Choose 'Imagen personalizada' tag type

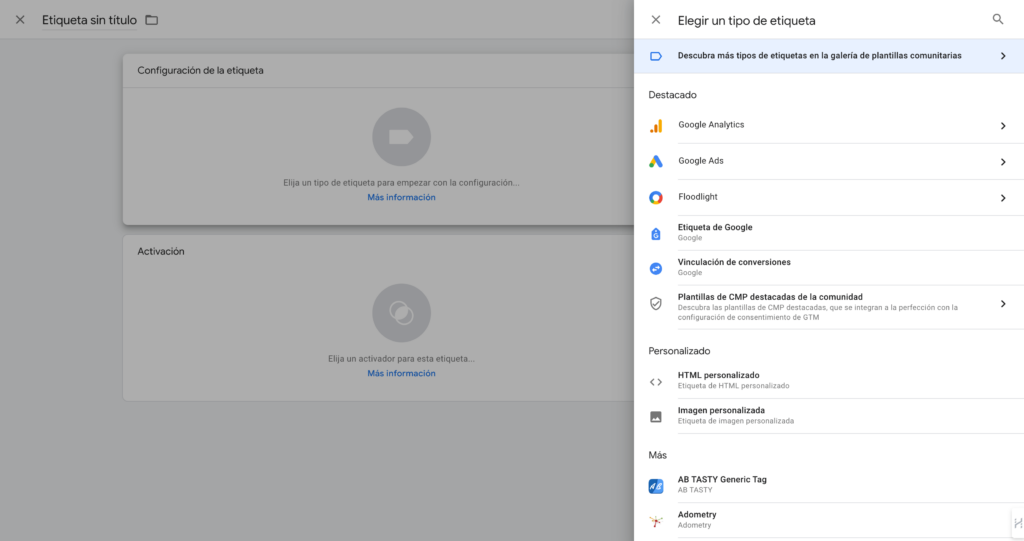[829, 416]
